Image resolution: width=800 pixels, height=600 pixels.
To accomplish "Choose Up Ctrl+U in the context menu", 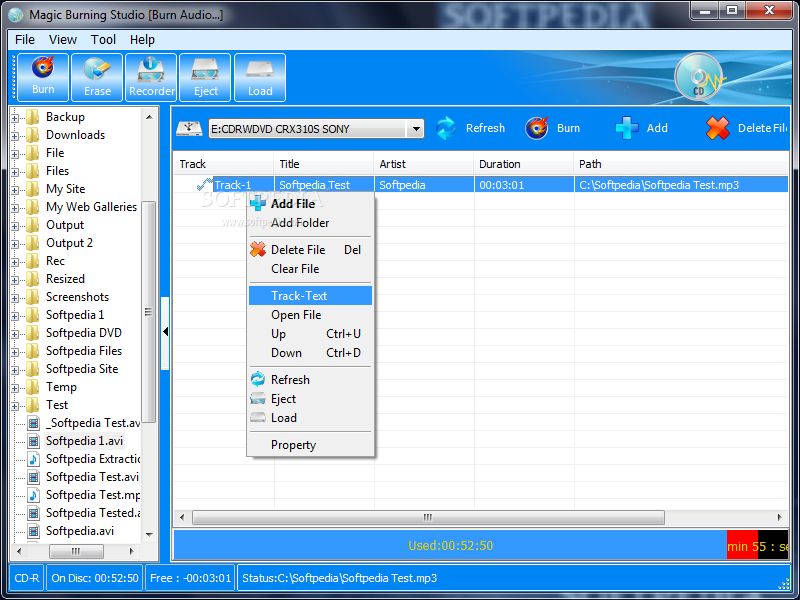I will [310, 334].
